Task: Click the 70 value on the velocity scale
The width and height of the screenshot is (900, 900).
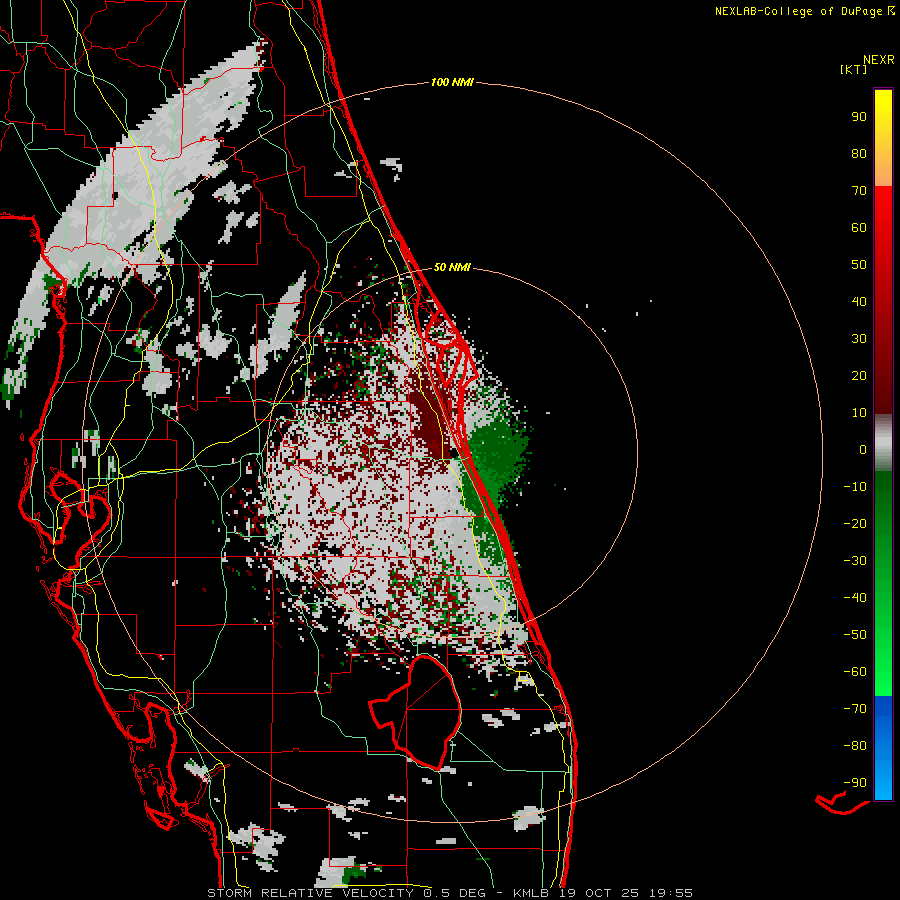Action: pos(859,191)
